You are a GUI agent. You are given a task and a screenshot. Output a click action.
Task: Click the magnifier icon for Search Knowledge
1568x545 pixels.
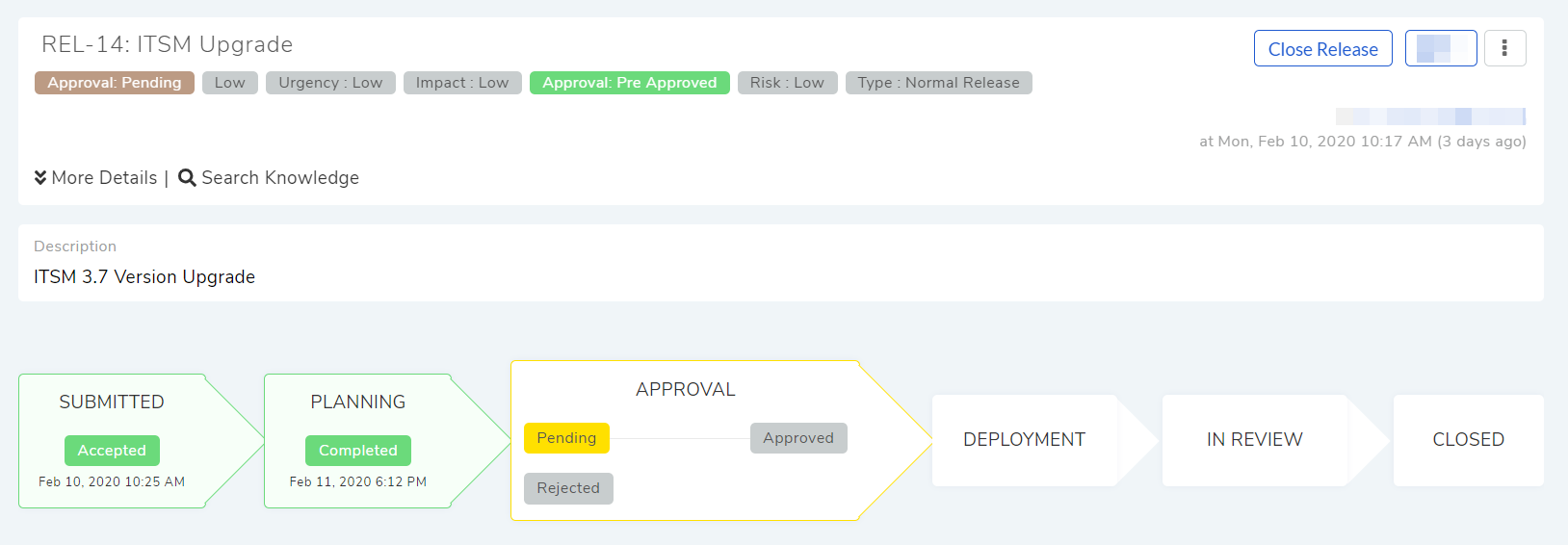pyautogui.click(x=187, y=178)
